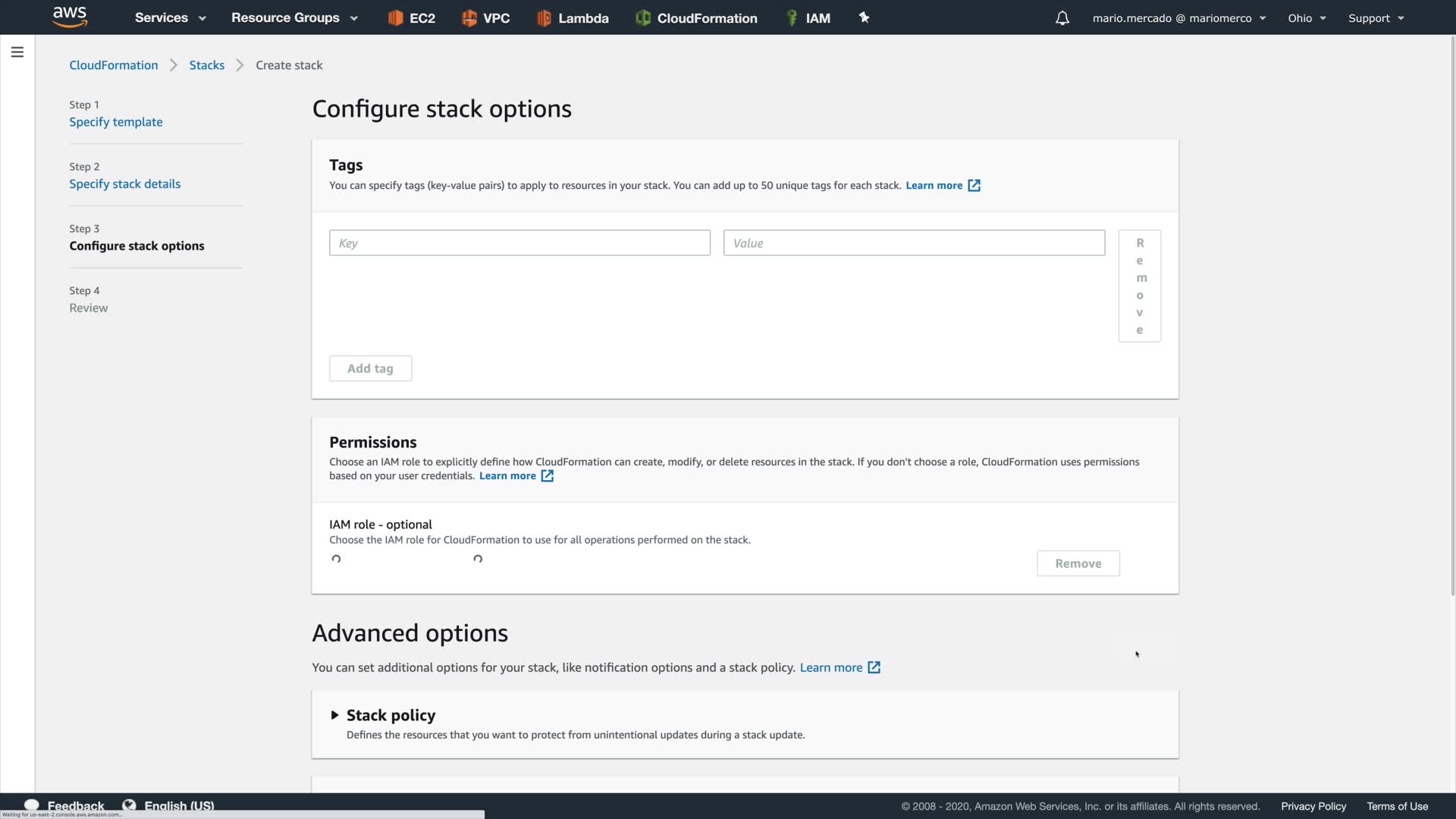1456x819 pixels.
Task: Click the AWS logo home icon
Action: (x=70, y=17)
